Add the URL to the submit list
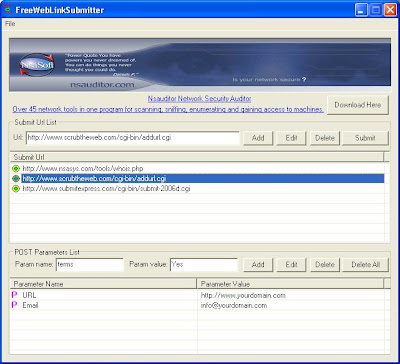This screenshot has height=364, width=400. tap(258, 138)
